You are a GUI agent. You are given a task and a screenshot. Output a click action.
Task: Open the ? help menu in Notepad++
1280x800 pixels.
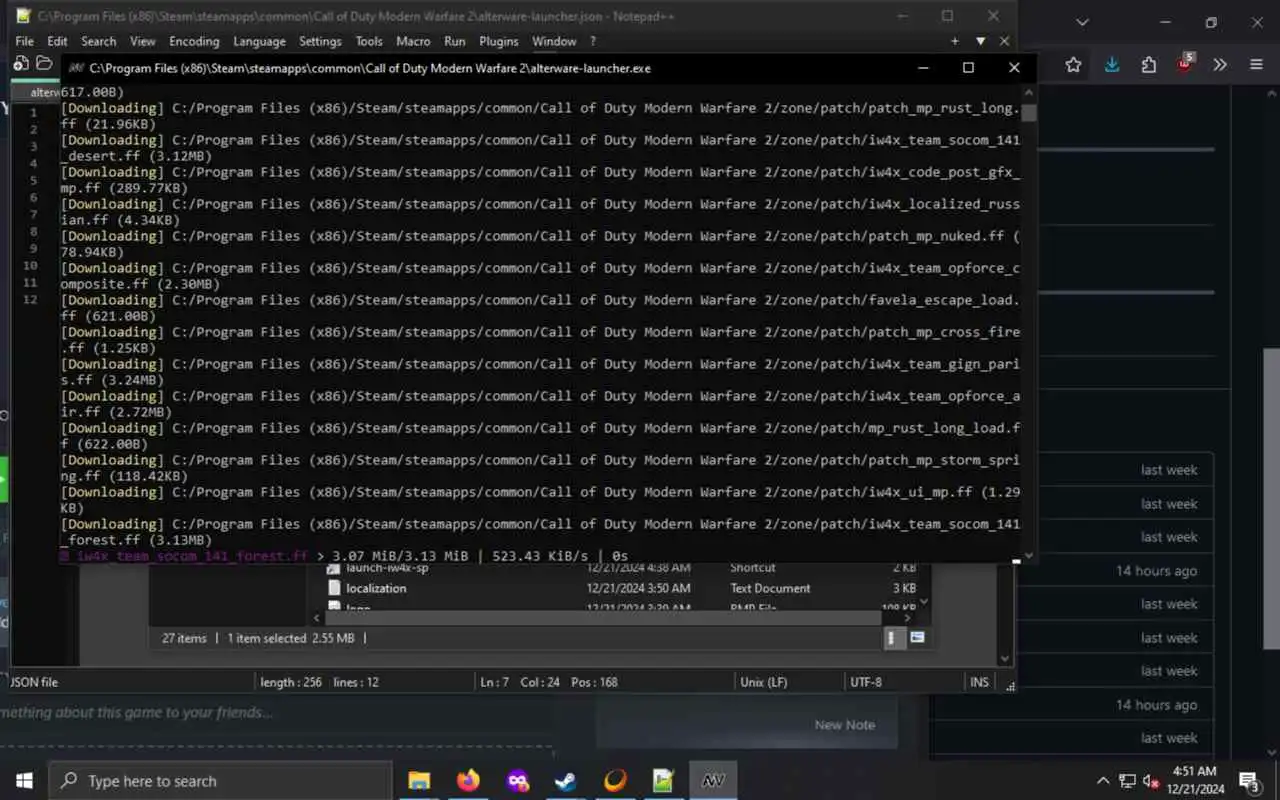pyautogui.click(x=593, y=41)
